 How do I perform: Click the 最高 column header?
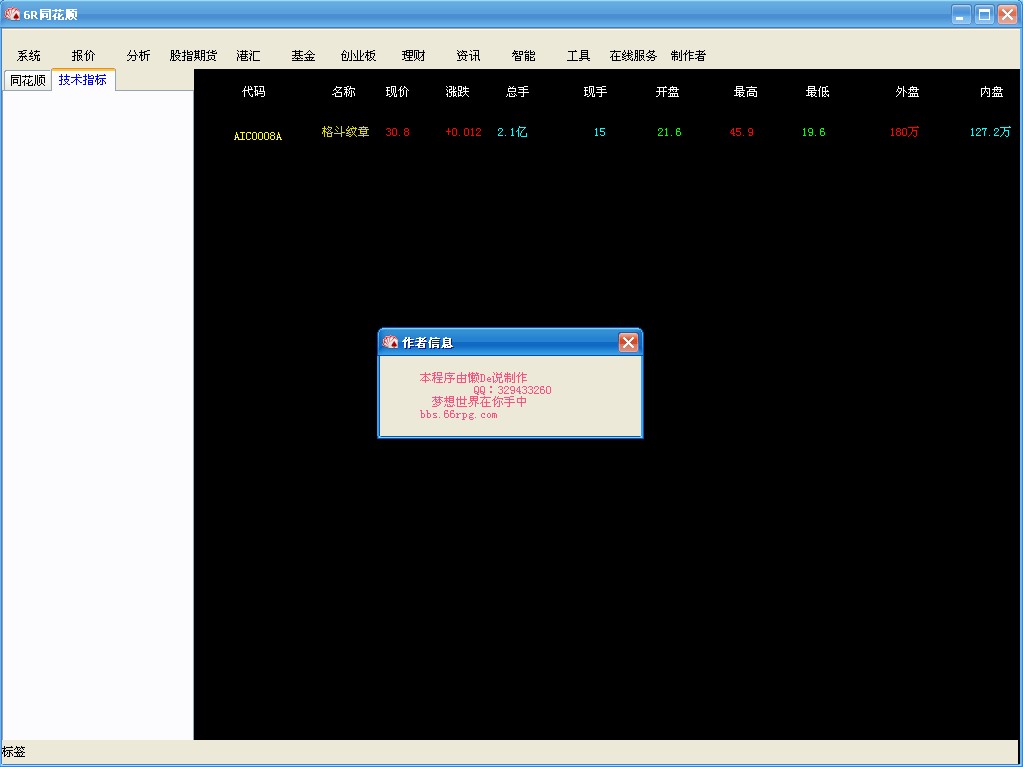[x=746, y=92]
